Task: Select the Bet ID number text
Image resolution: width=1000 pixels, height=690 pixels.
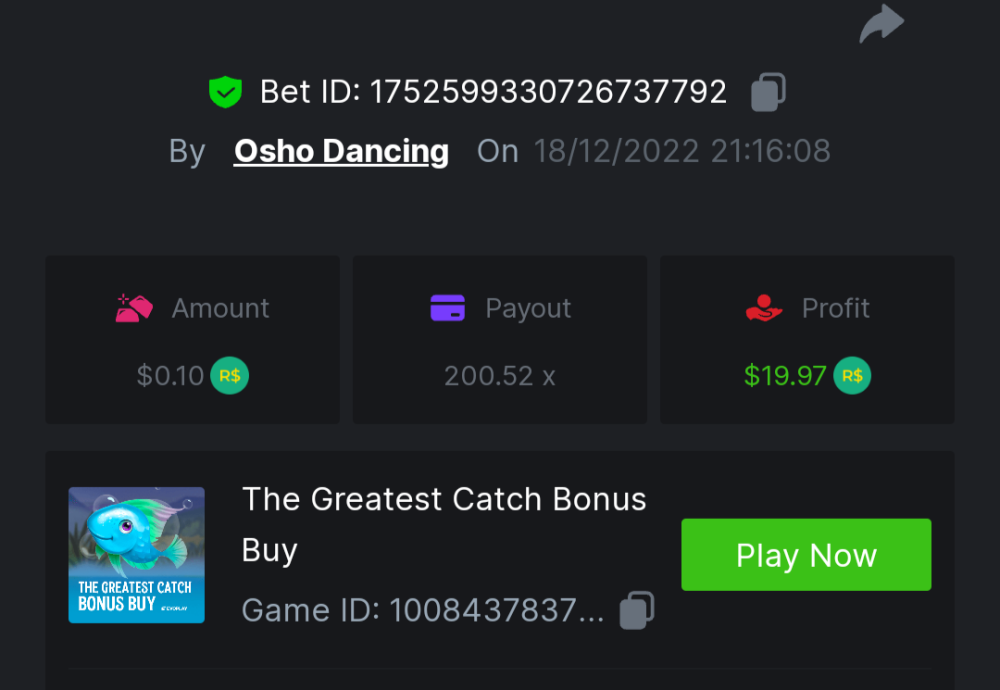Action: (549, 91)
